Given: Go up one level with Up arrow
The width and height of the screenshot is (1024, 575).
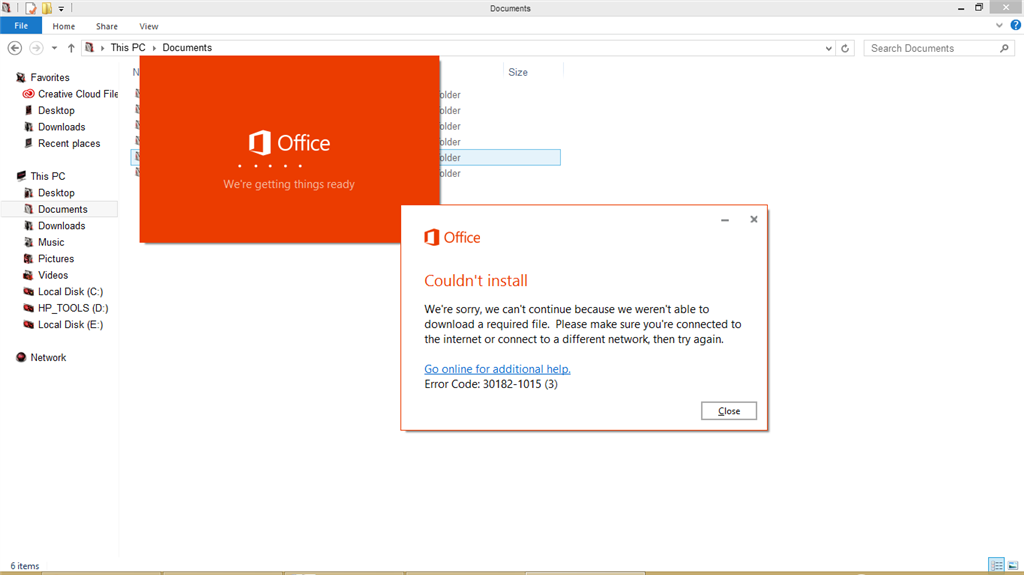Looking at the screenshot, I should tap(71, 48).
